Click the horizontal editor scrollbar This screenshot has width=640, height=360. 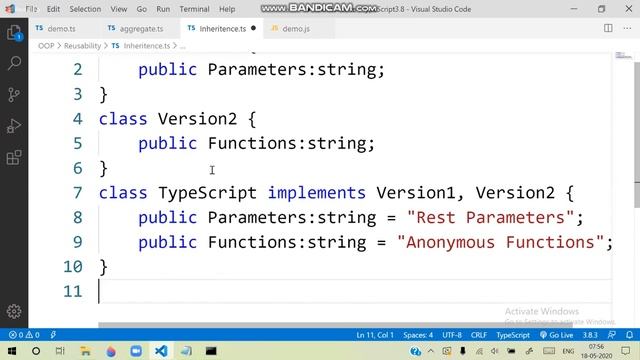click(x=335, y=325)
